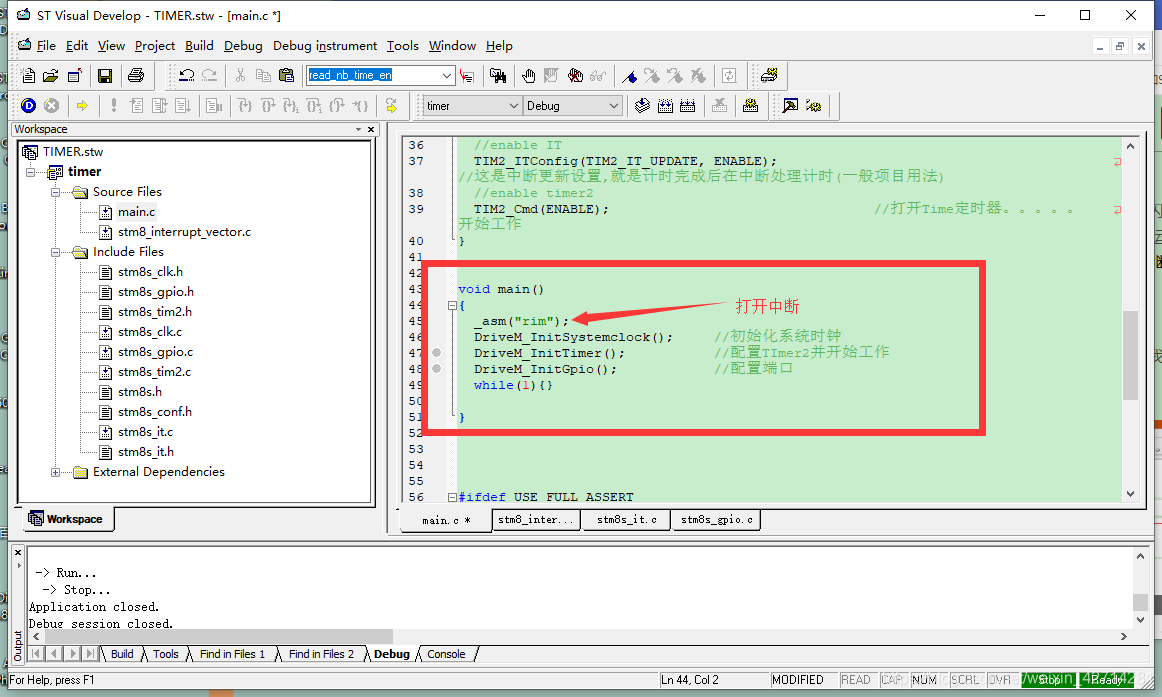Click editor scroll down arrow
Viewport: 1162px width, 697px height.
pyautogui.click(x=1130, y=494)
